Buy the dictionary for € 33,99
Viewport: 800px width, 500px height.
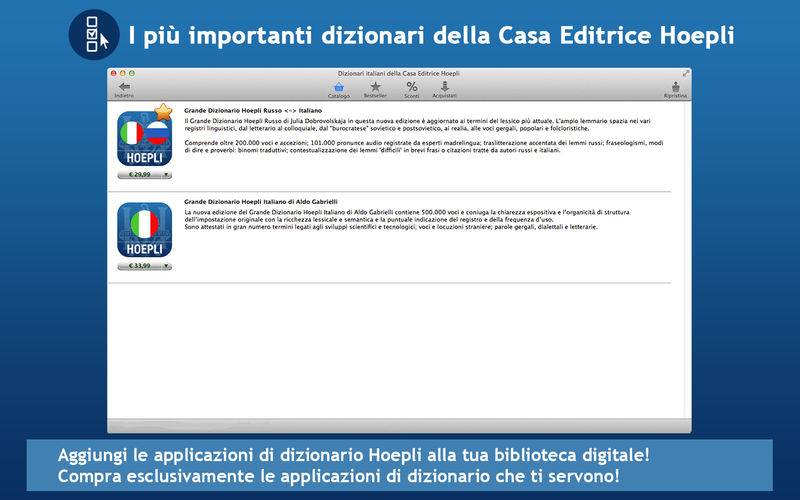click(140, 266)
